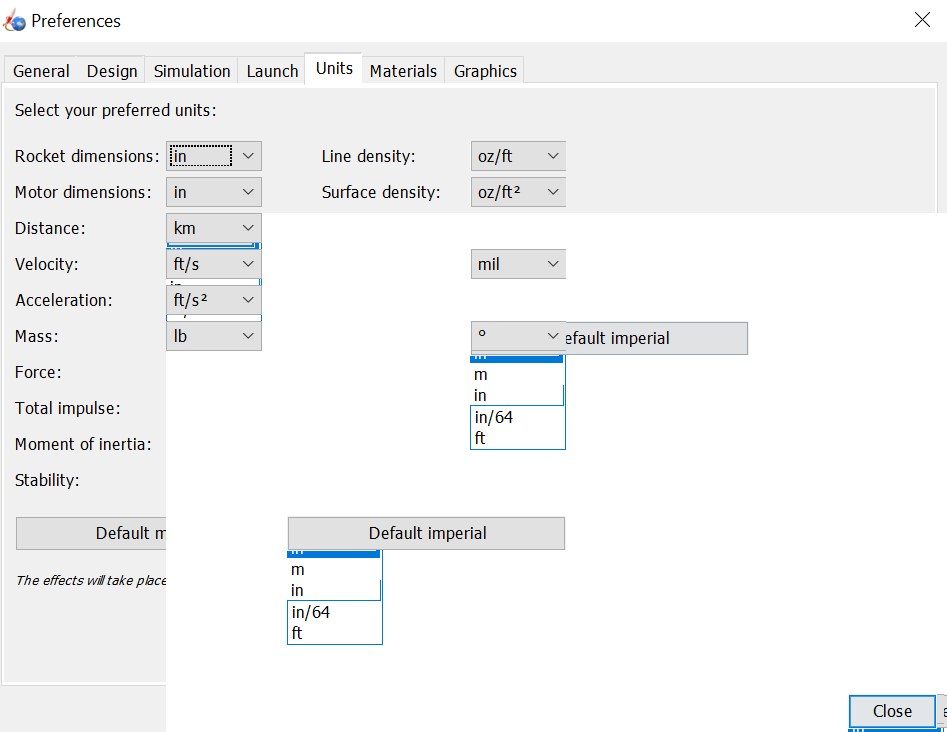Viewport: 947px width, 732px height.
Task: Click the Default imperial button
Action: pyautogui.click(x=426, y=533)
